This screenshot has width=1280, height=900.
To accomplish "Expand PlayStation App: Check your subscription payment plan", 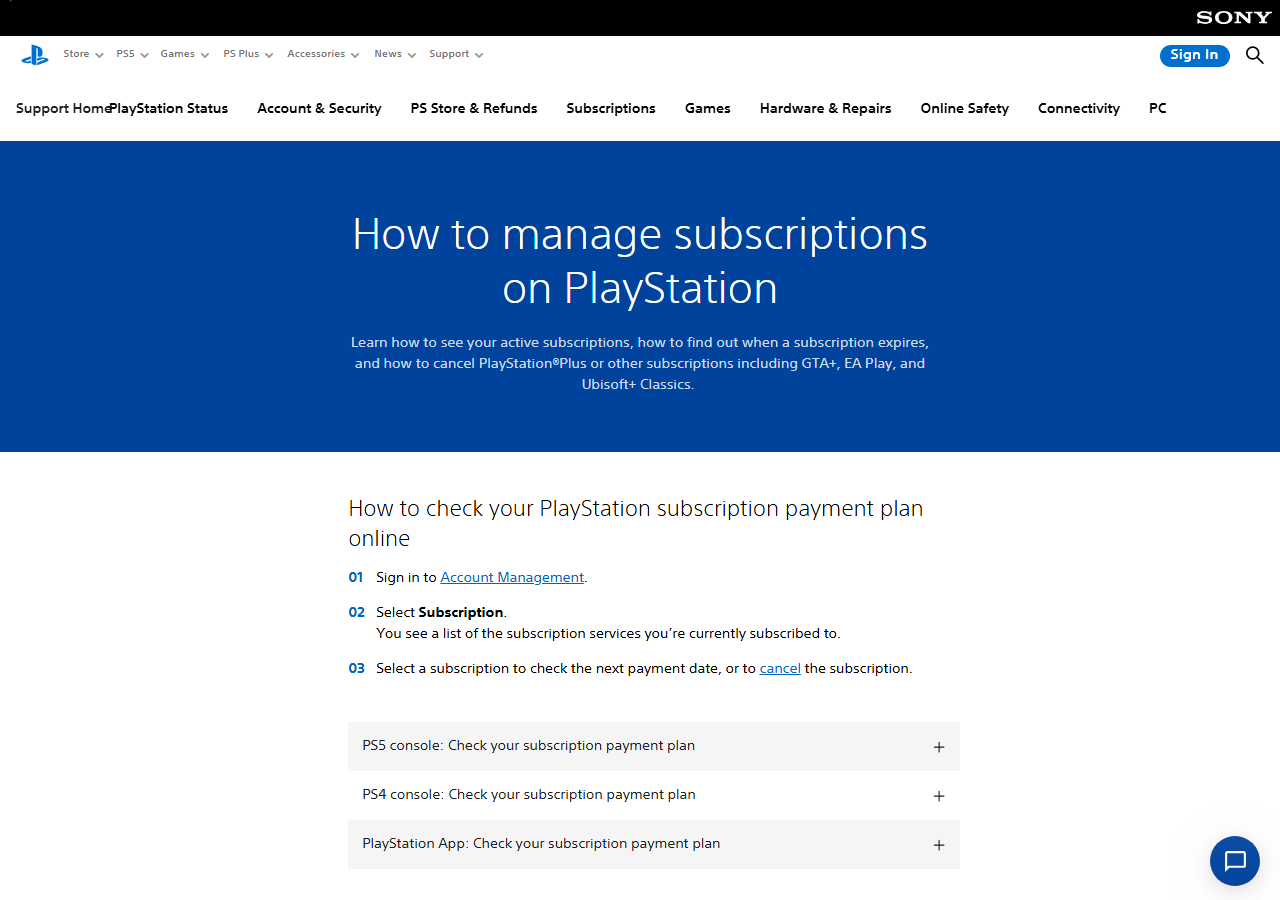I will click(x=654, y=844).
